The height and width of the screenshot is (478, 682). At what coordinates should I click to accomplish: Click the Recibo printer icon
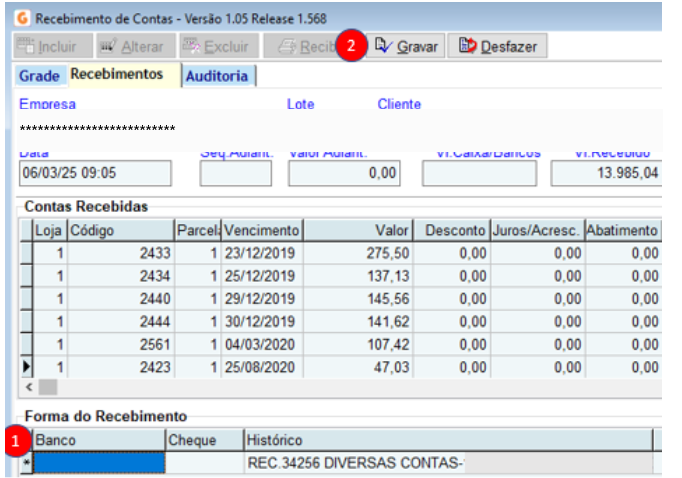[287, 46]
